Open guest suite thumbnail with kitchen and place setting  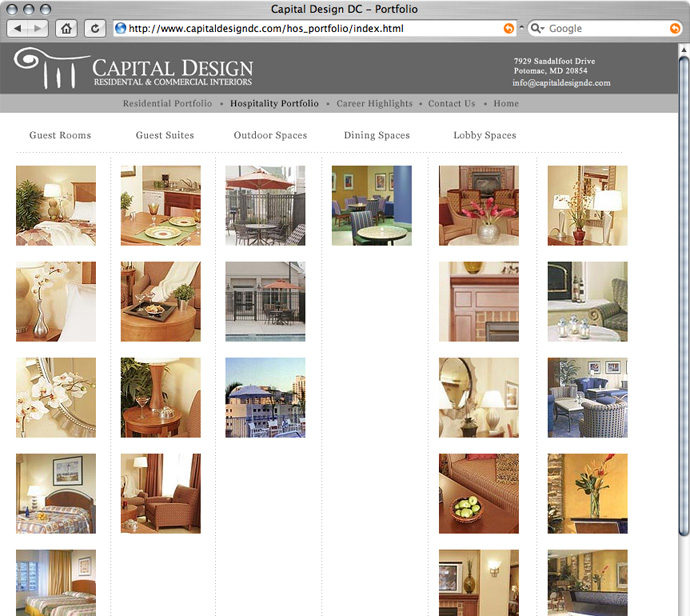(161, 205)
